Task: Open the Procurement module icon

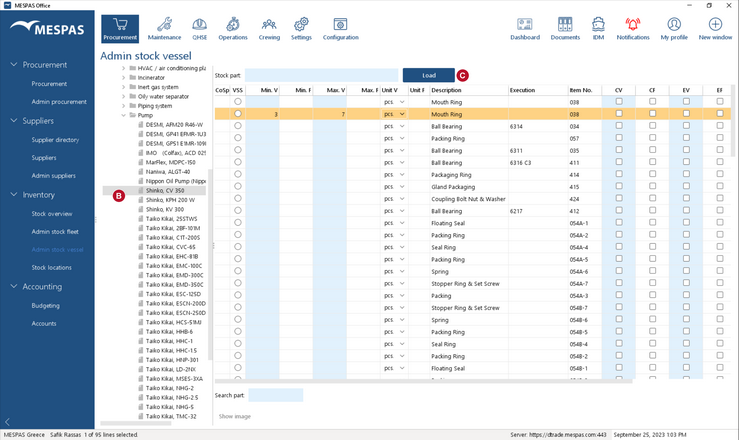Action: (x=120, y=29)
